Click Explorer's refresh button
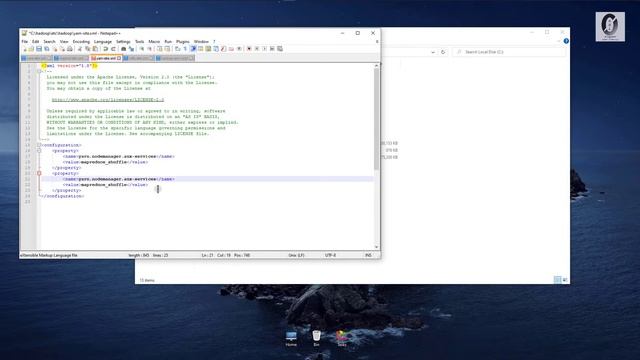This screenshot has width=640, height=360. [443, 52]
